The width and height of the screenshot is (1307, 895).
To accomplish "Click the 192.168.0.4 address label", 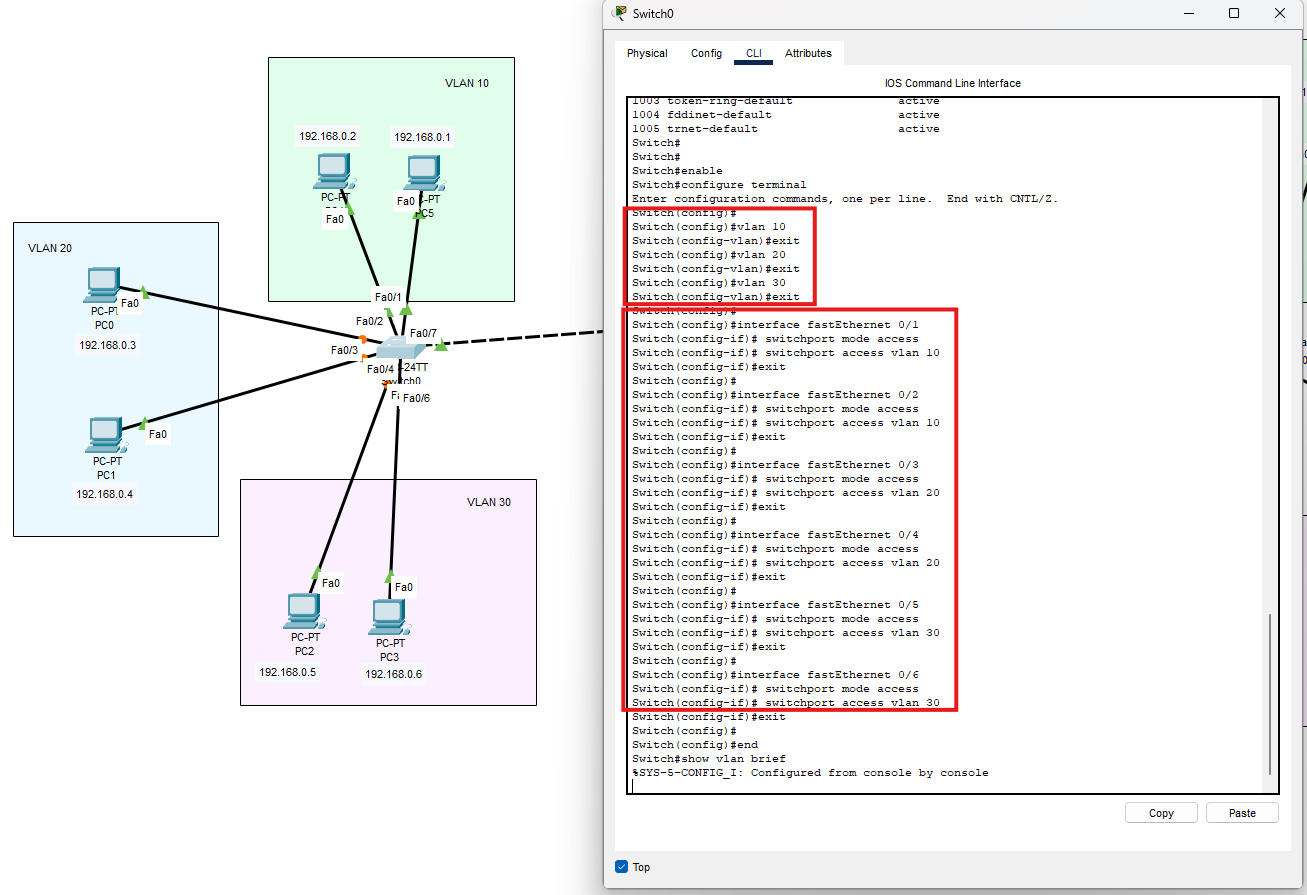I will click(x=105, y=494).
